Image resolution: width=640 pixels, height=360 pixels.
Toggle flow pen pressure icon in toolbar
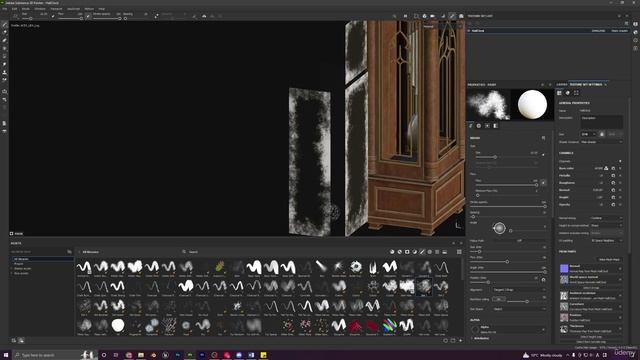click(88, 16)
